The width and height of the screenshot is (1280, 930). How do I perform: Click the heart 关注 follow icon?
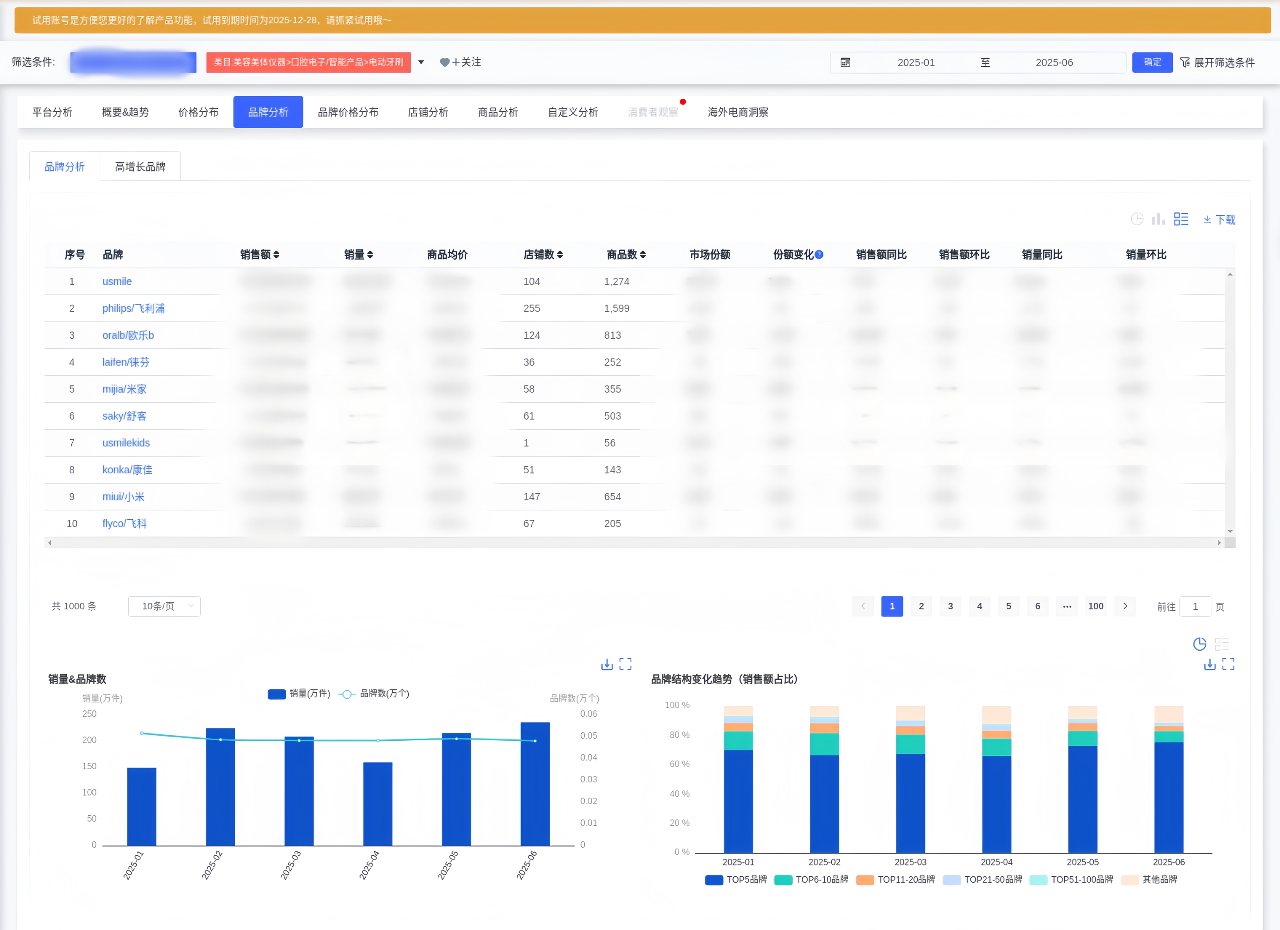(445, 62)
